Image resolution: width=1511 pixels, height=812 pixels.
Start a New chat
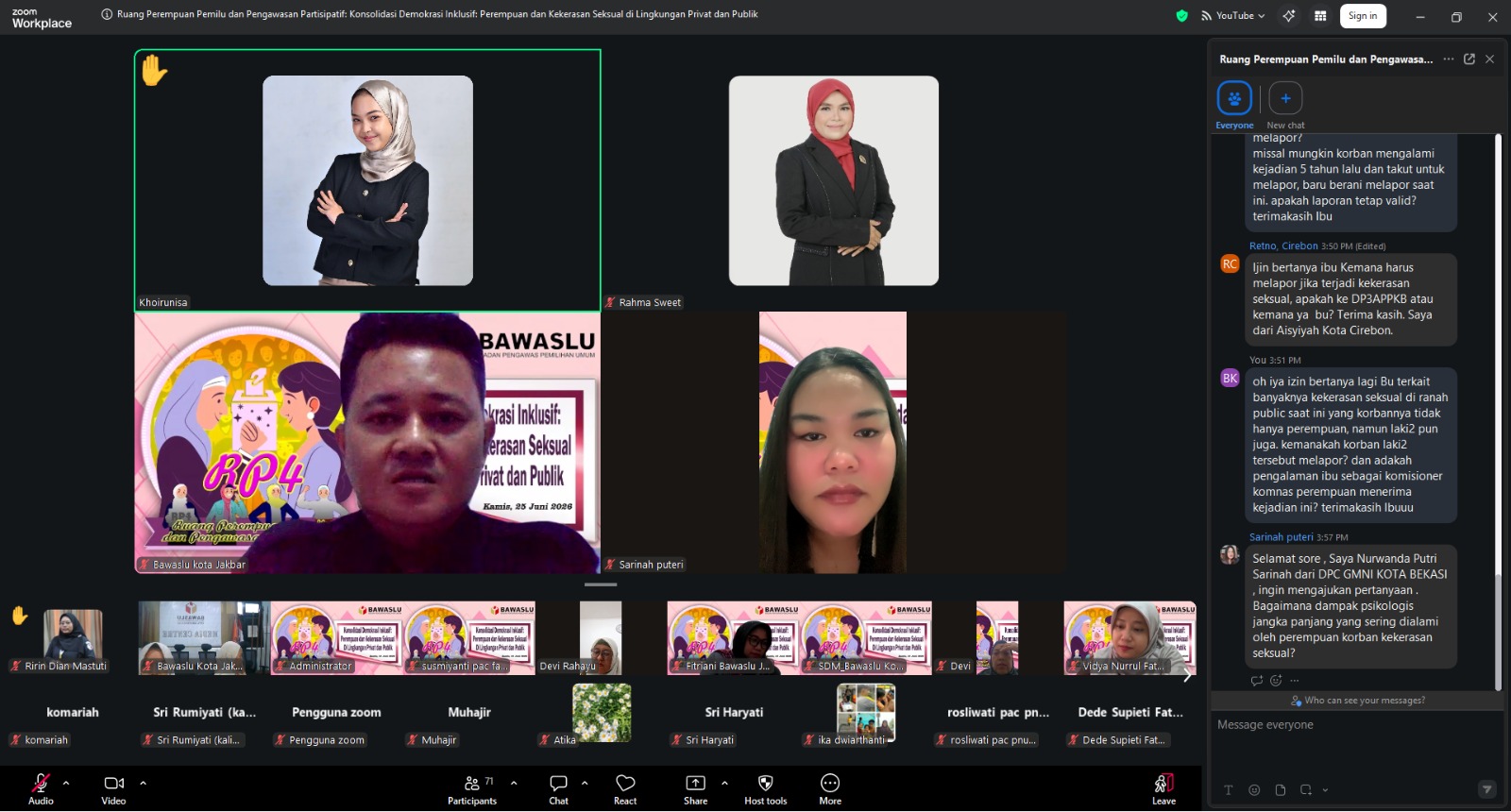coord(1285,105)
